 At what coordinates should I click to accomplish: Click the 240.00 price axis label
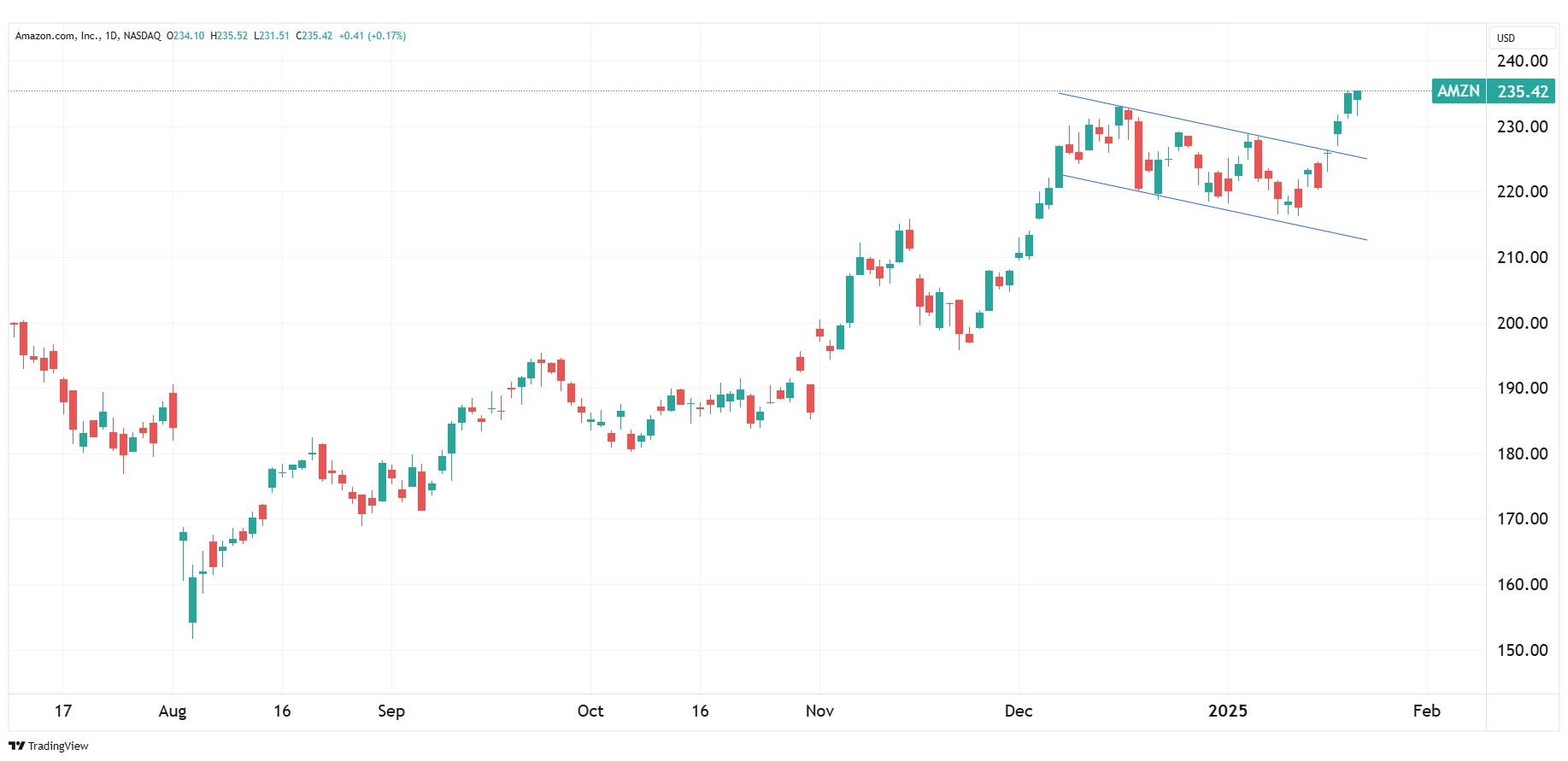1522,61
